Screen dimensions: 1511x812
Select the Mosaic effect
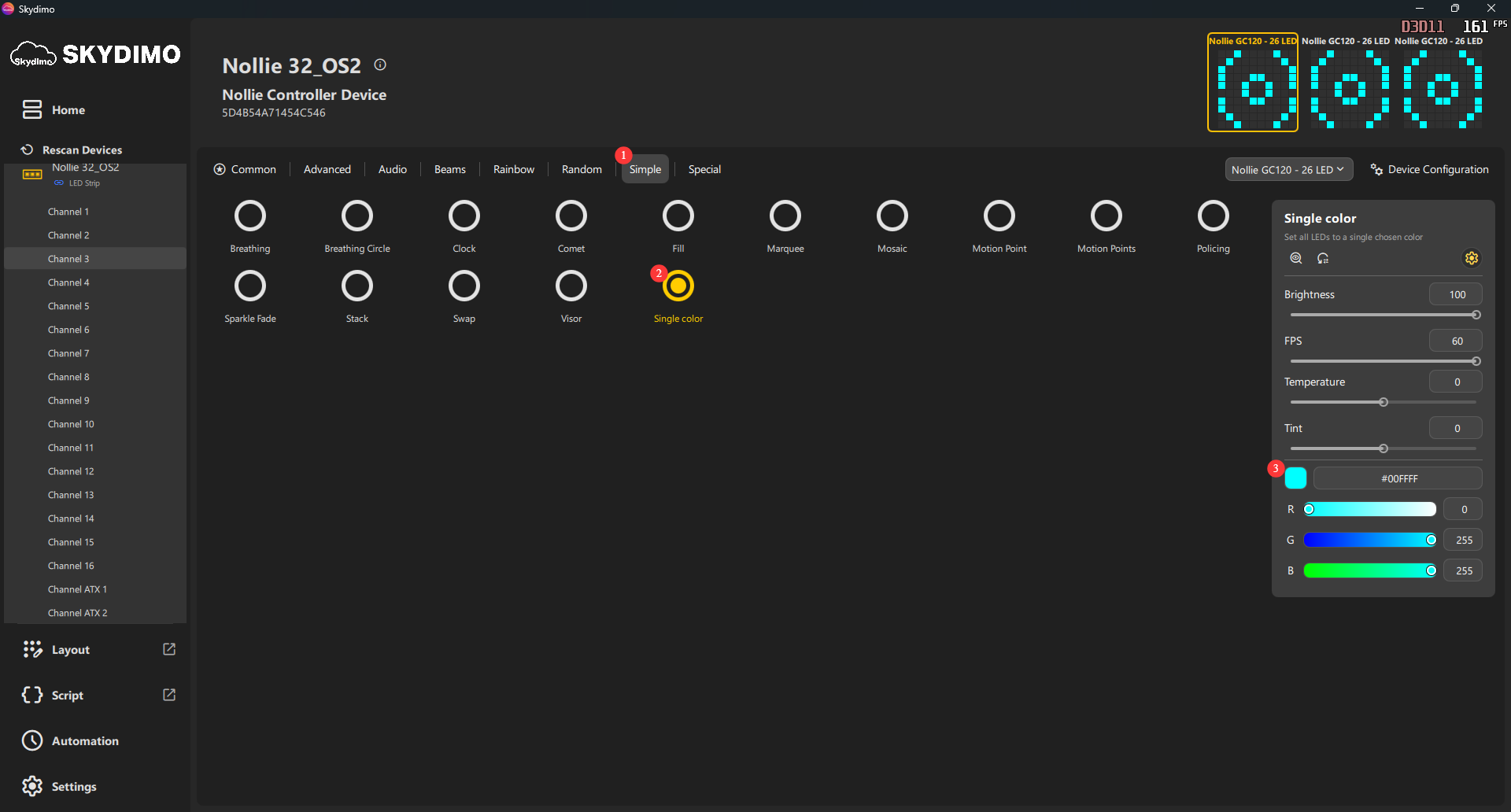coord(892,227)
